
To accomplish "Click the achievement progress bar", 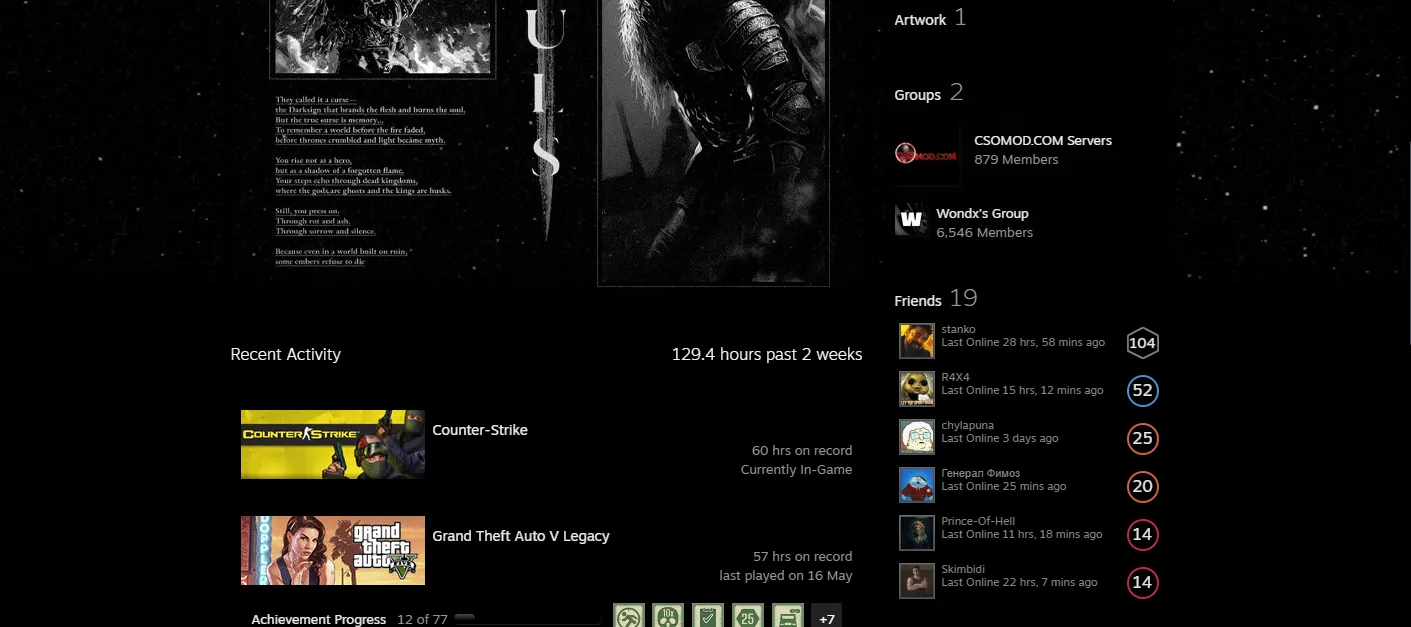I will (528, 619).
